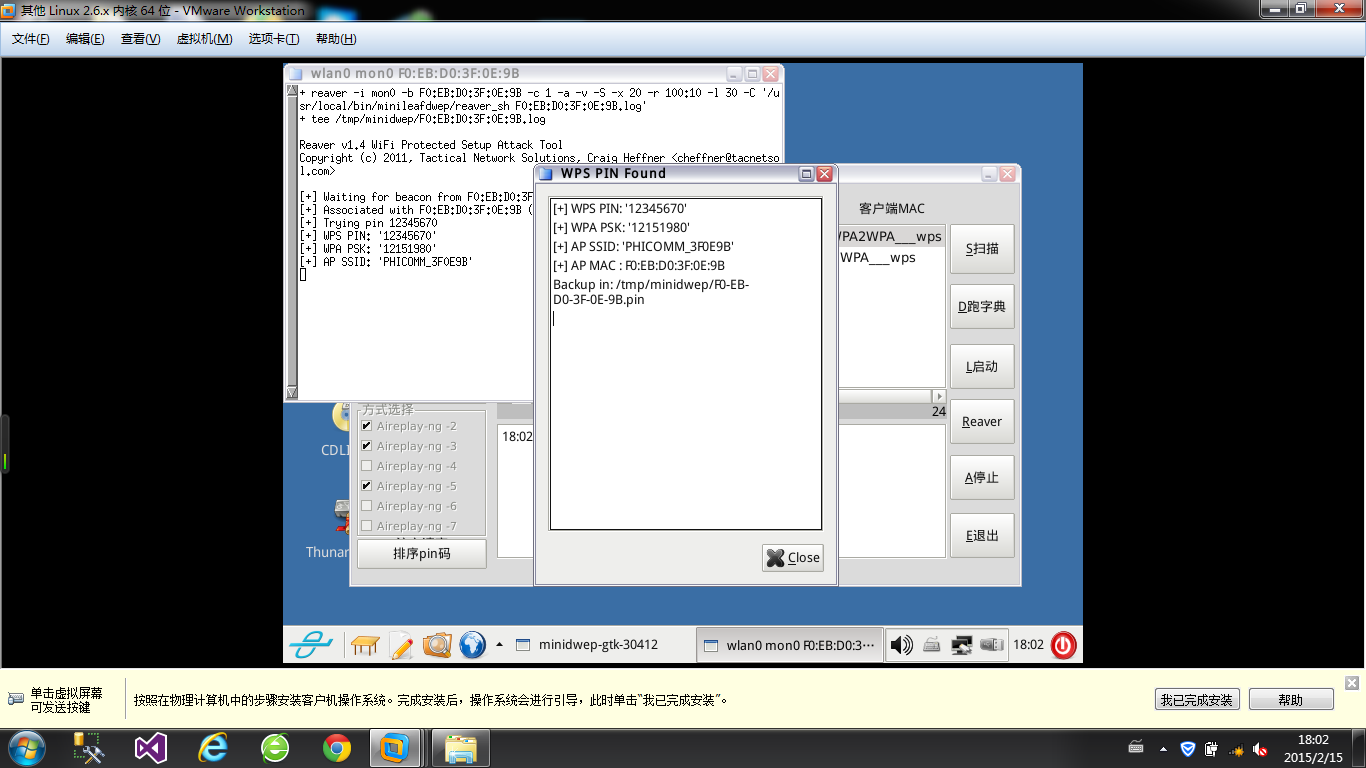Screen dimensions: 1366x768
Task: Open Google Chrome from taskbar
Action: point(337,748)
